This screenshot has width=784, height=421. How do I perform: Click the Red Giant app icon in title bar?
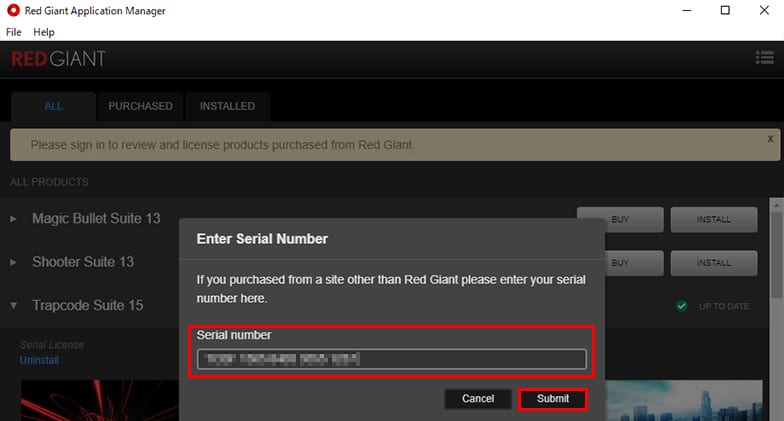click(x=14, y=10)
